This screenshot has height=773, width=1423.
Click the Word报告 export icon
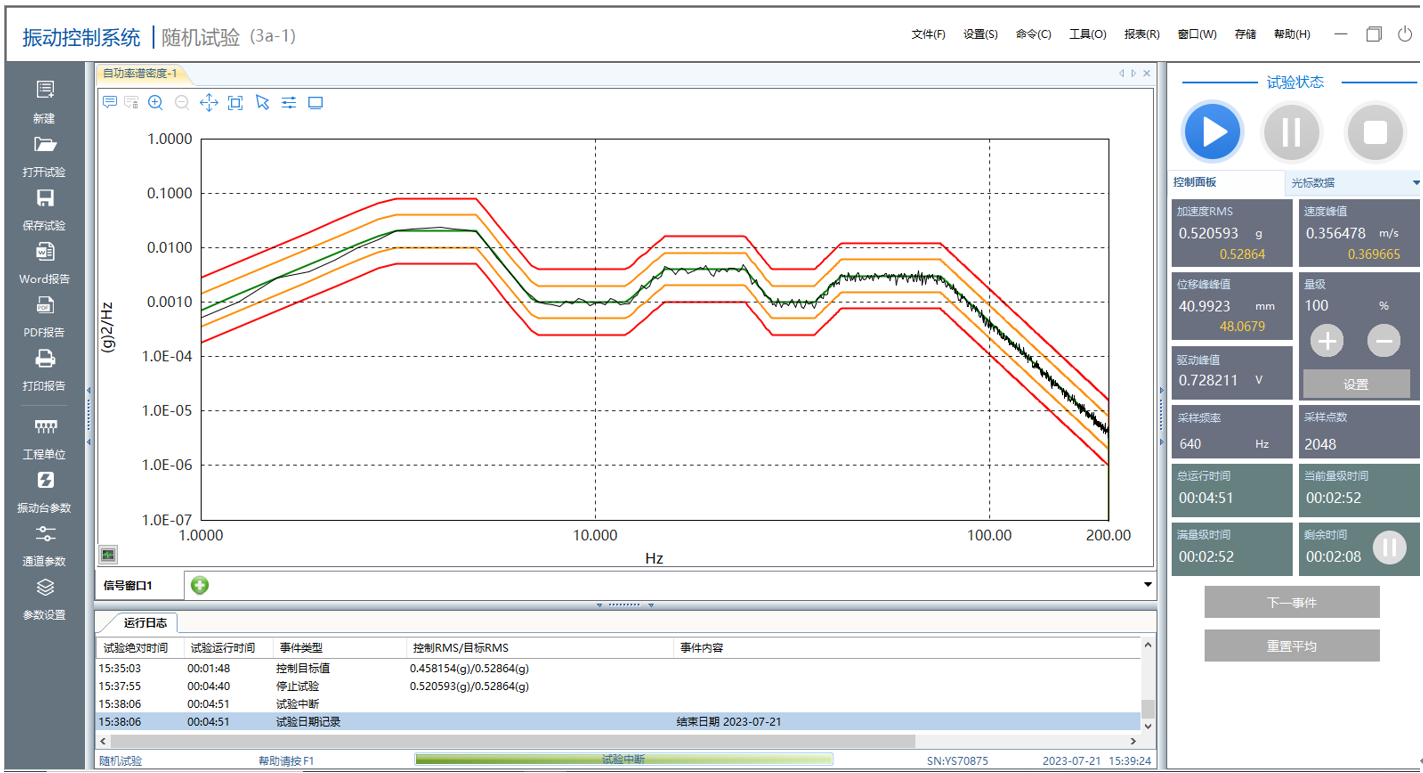45,252
